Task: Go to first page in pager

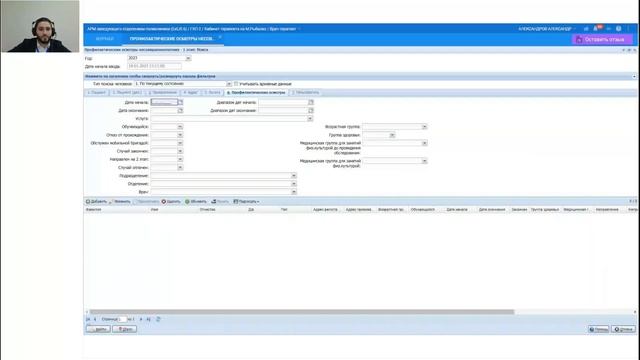Action: coord(88,319)
